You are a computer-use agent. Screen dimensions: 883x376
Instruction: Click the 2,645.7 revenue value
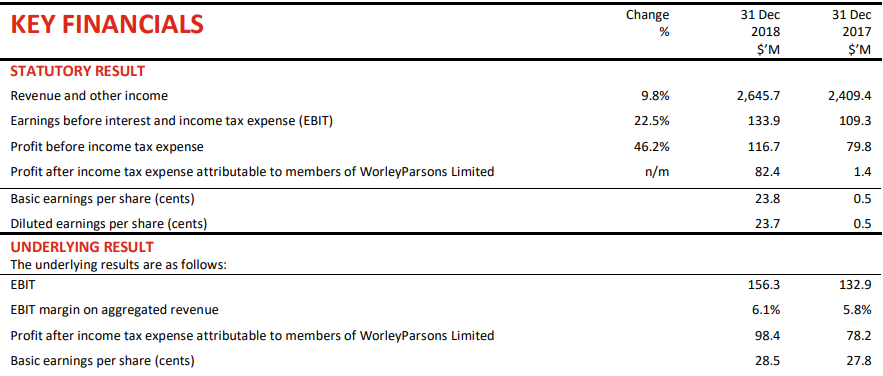coord(758,96)
